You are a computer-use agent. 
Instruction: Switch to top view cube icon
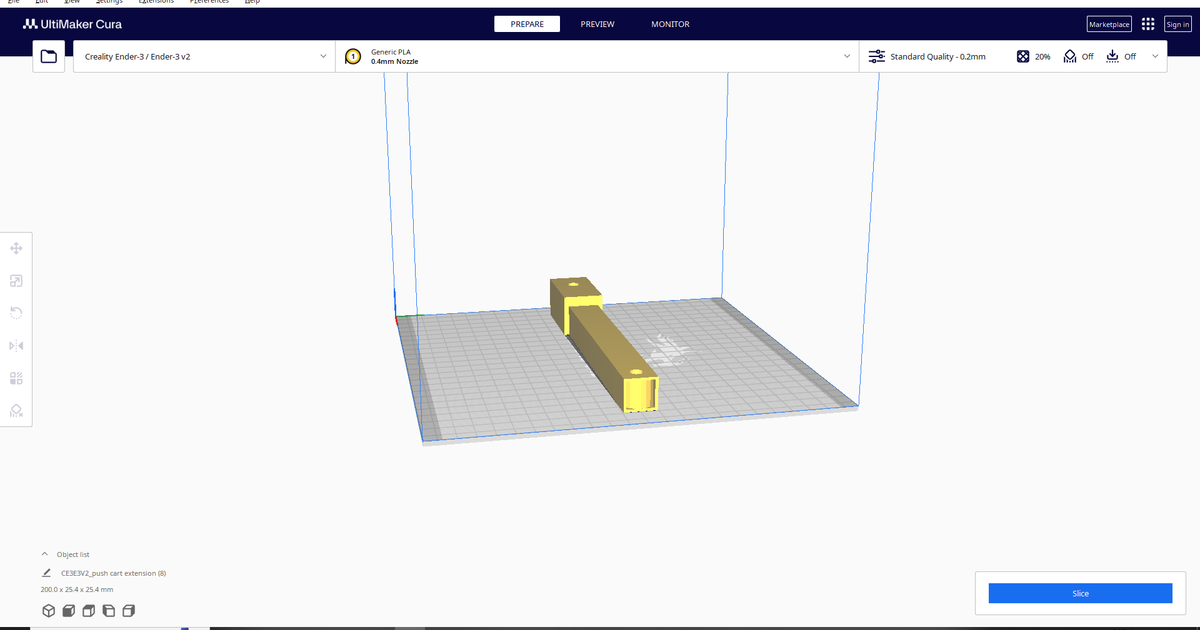88,611
